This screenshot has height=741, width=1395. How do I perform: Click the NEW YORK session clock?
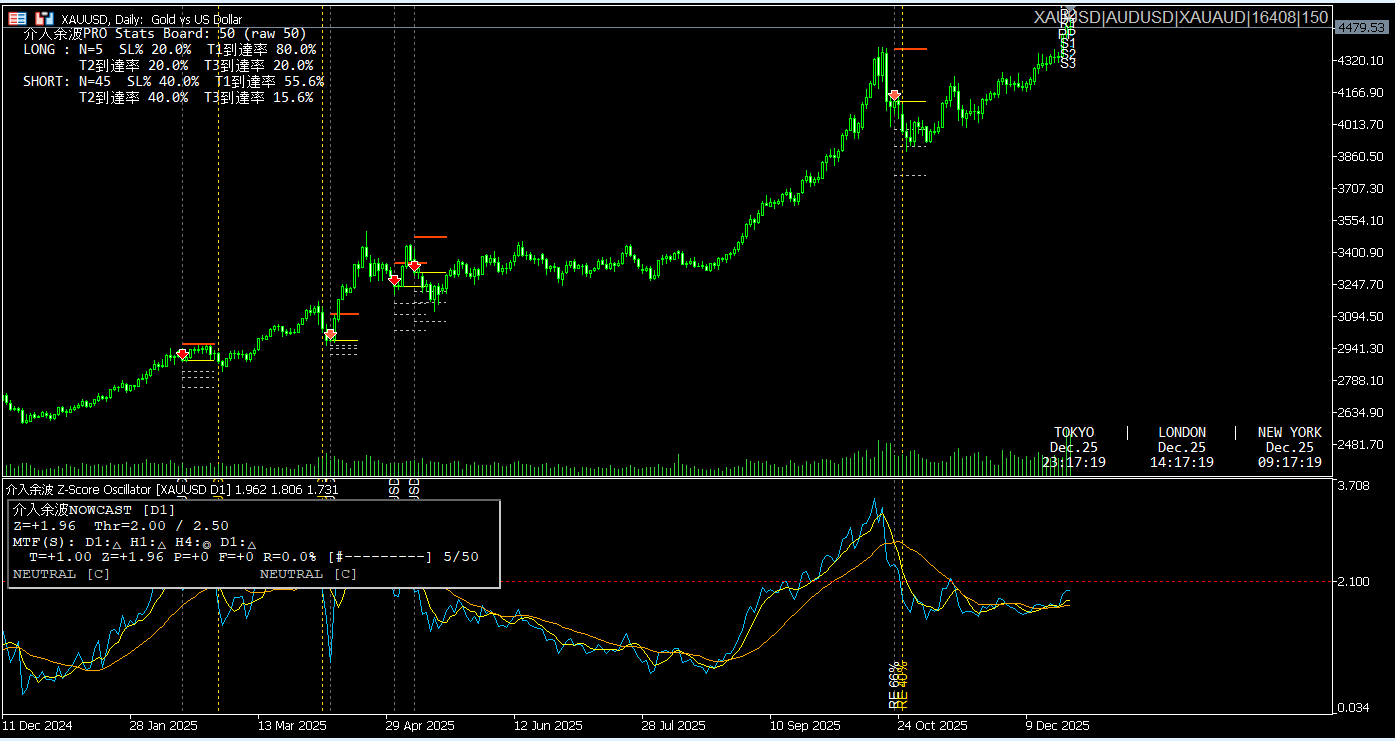pos(1290,447)
